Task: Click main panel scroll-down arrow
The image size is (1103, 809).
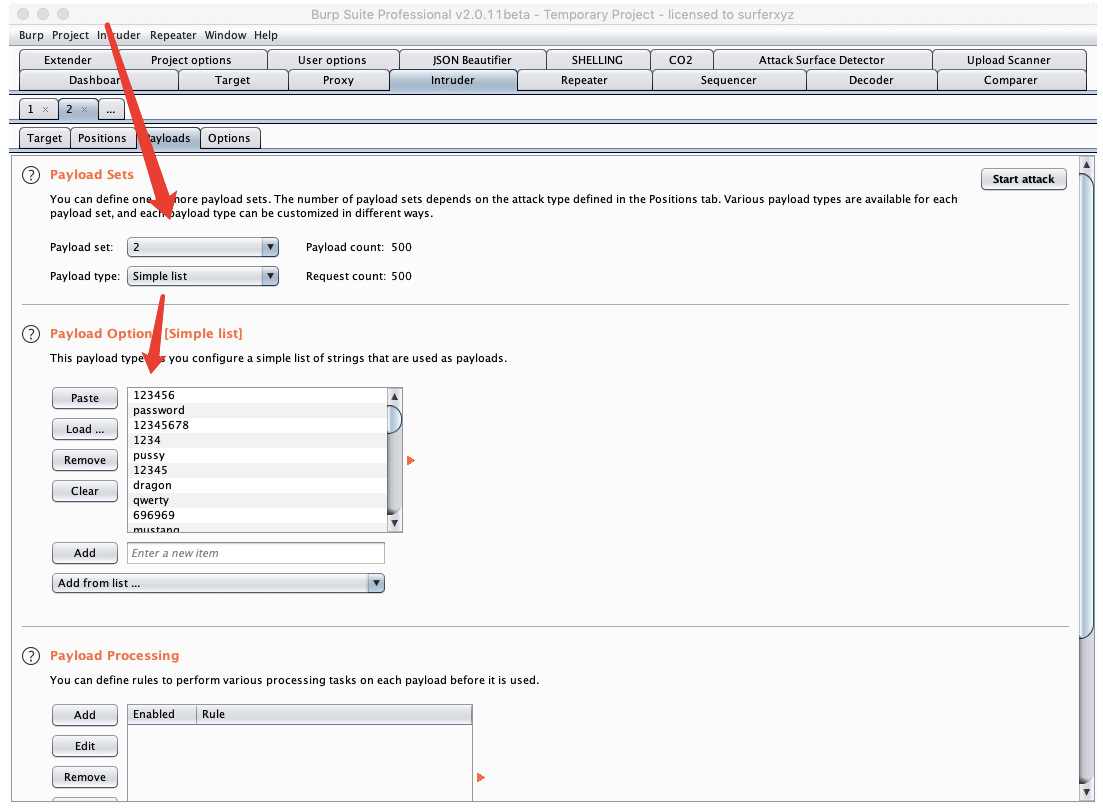Action: [1086, 792]
